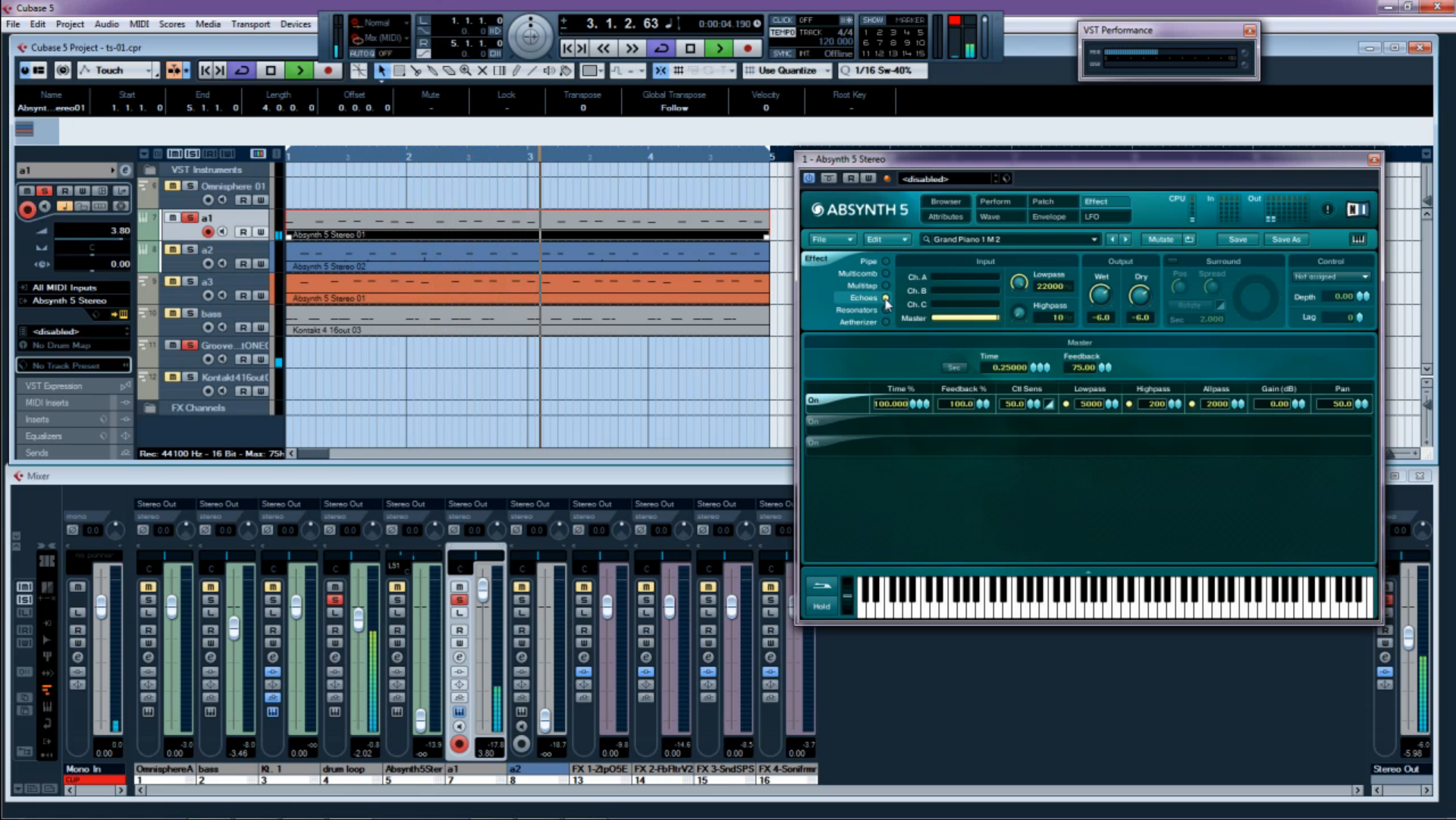The width and height of the screenshot is (1456, 820).
Task: Expand the VST Expression inspector section
Action: pos(74,386)
